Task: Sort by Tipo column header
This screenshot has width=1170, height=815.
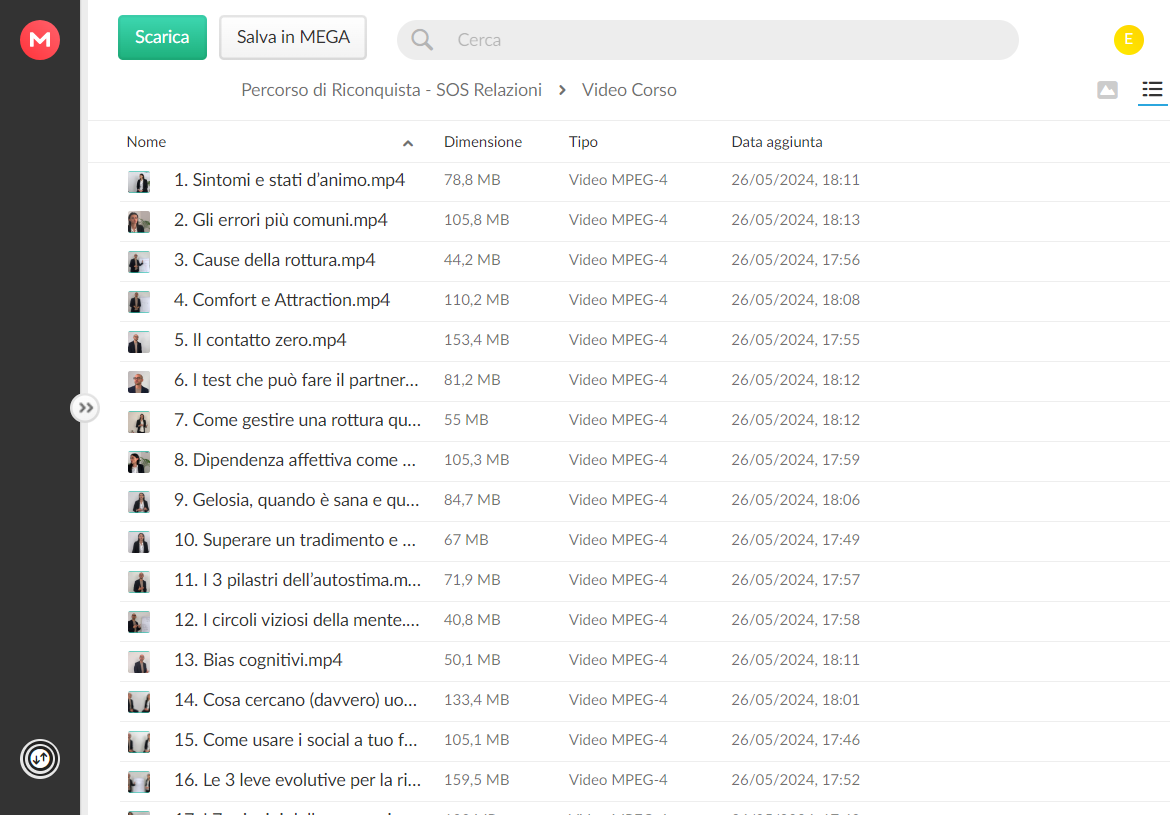Action: pyautogui.click(x=583, y=142)
